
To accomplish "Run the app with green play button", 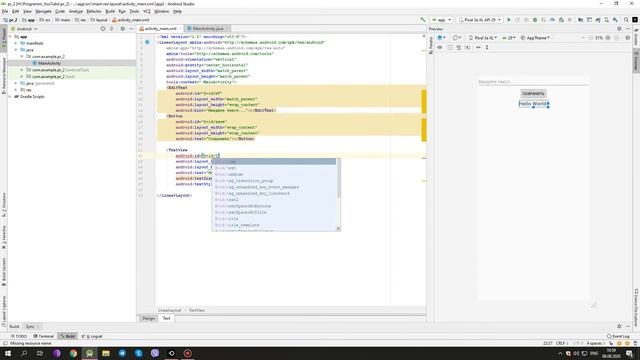I will (509, 20).
